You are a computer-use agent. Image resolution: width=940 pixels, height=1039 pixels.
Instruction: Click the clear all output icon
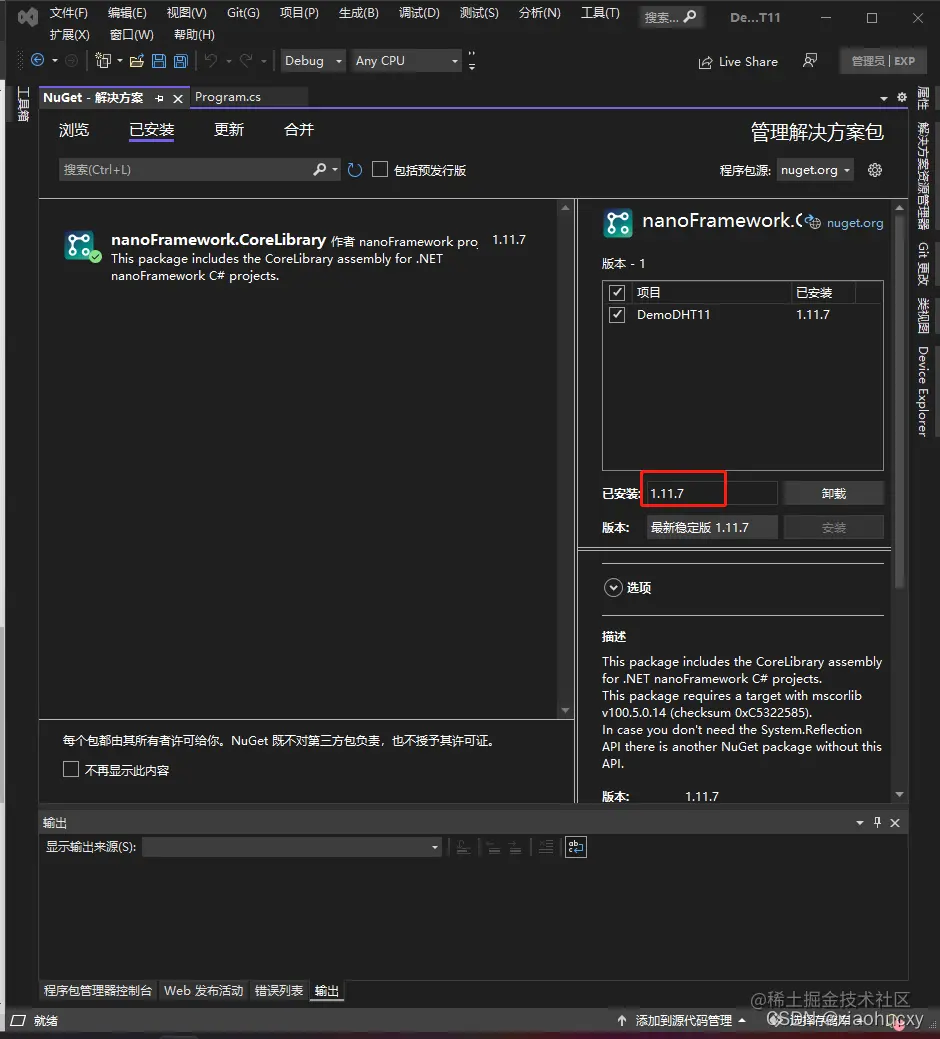point(546,847)
